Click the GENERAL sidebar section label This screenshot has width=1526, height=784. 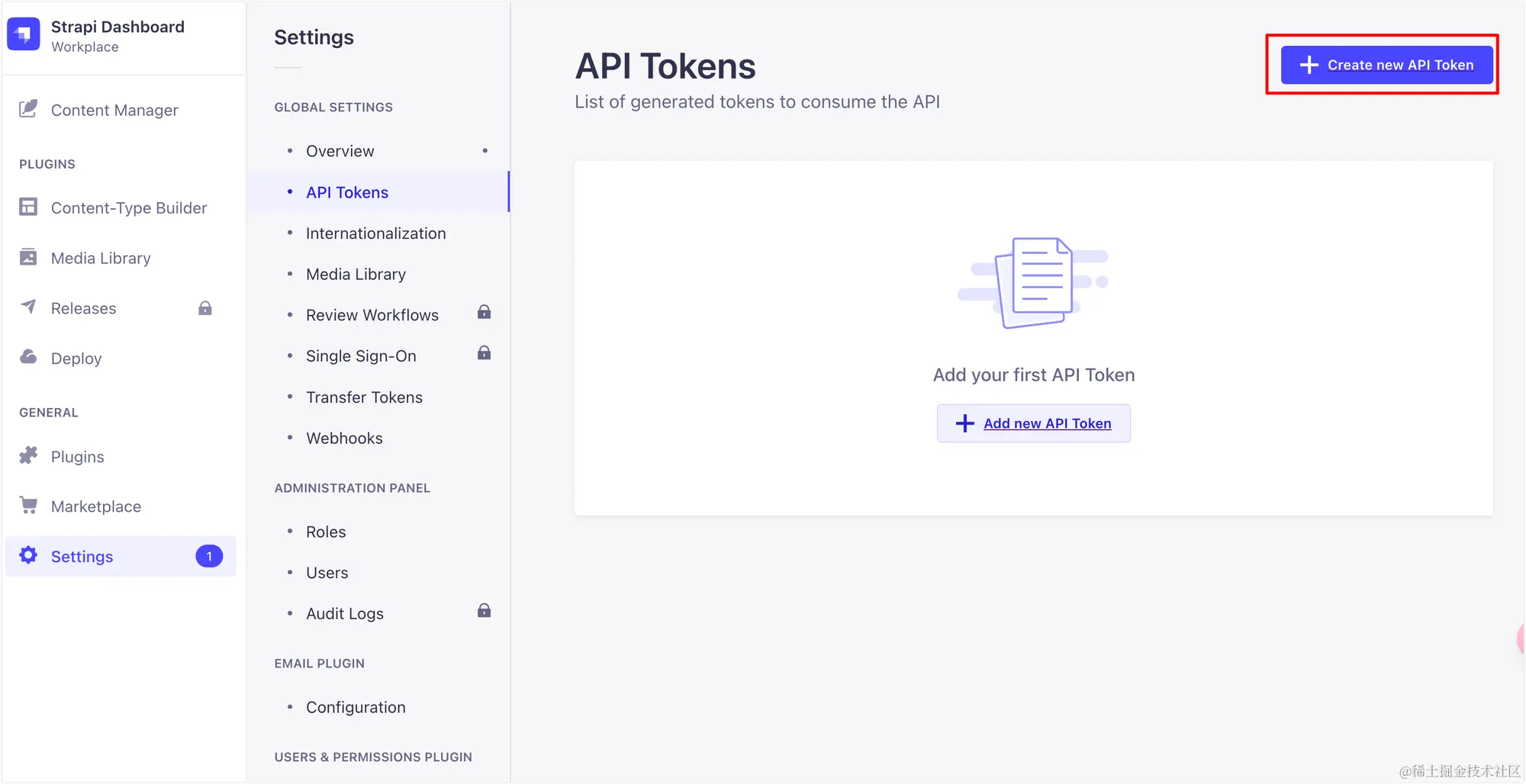pyautogui.click(x=49, y=413)
